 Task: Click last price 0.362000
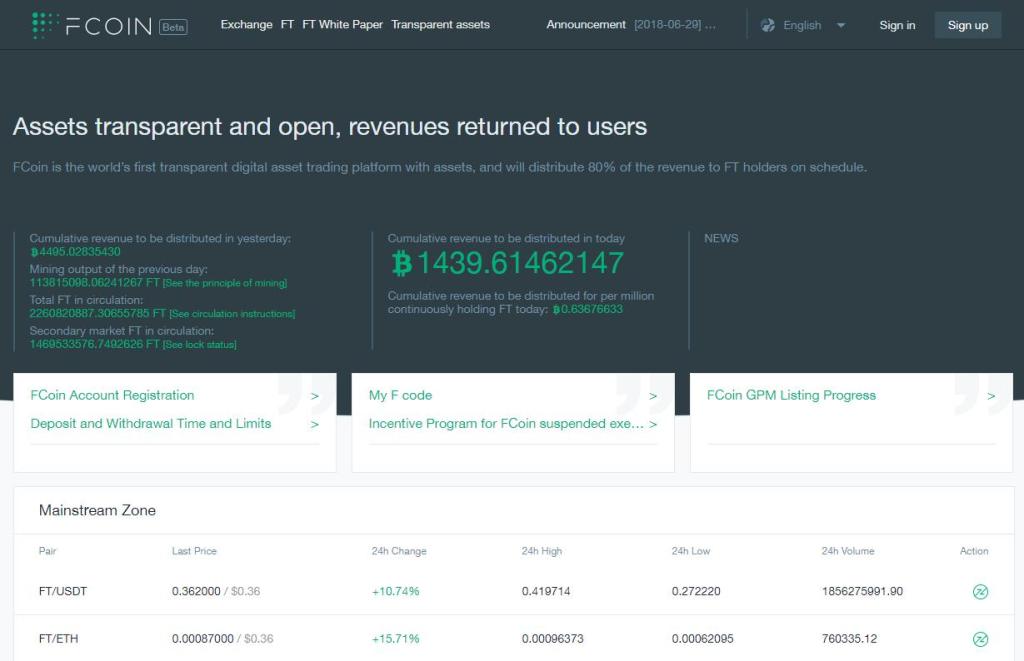[196, 591]
